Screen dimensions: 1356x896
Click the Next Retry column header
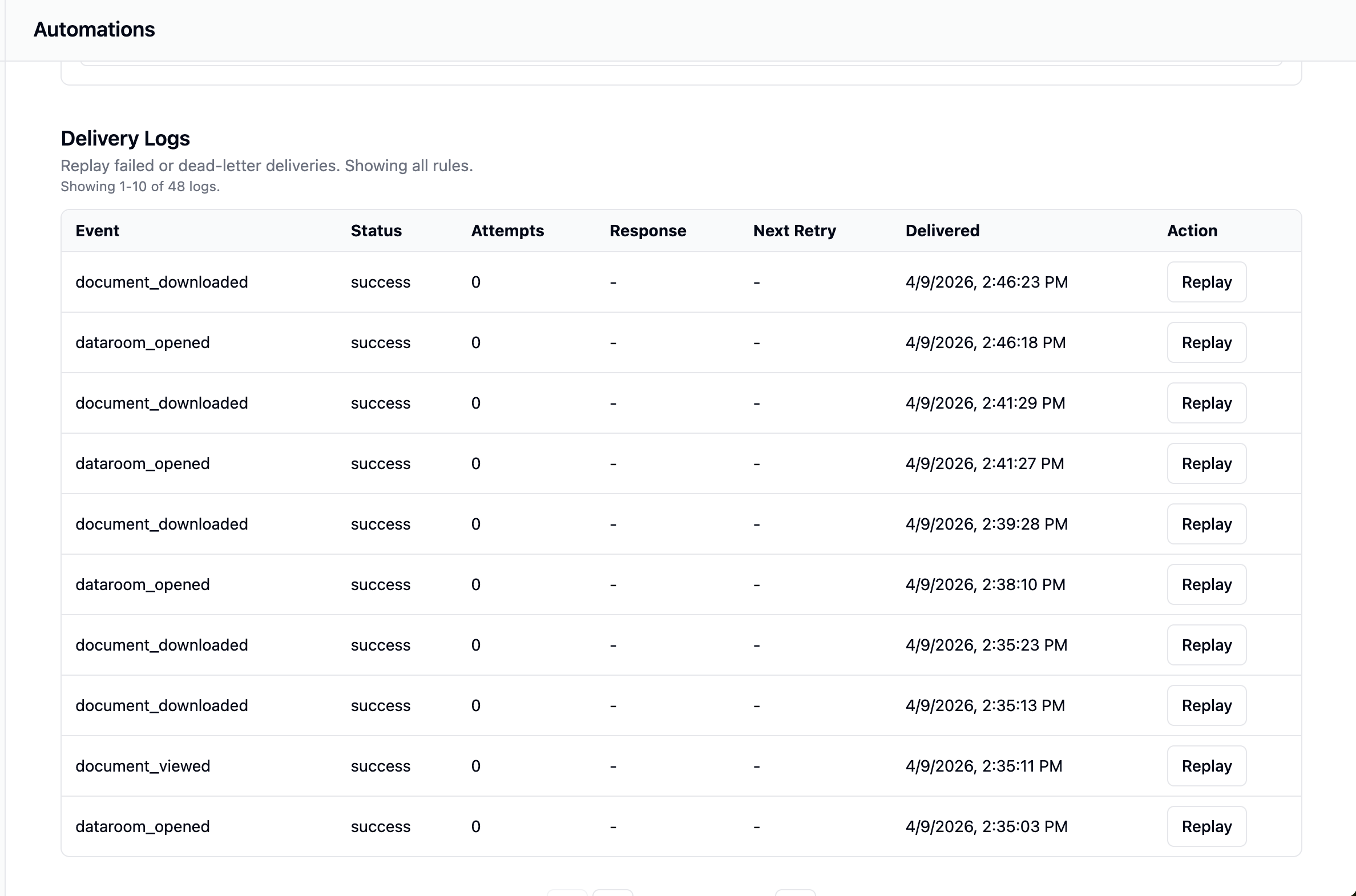pos(794,231)
